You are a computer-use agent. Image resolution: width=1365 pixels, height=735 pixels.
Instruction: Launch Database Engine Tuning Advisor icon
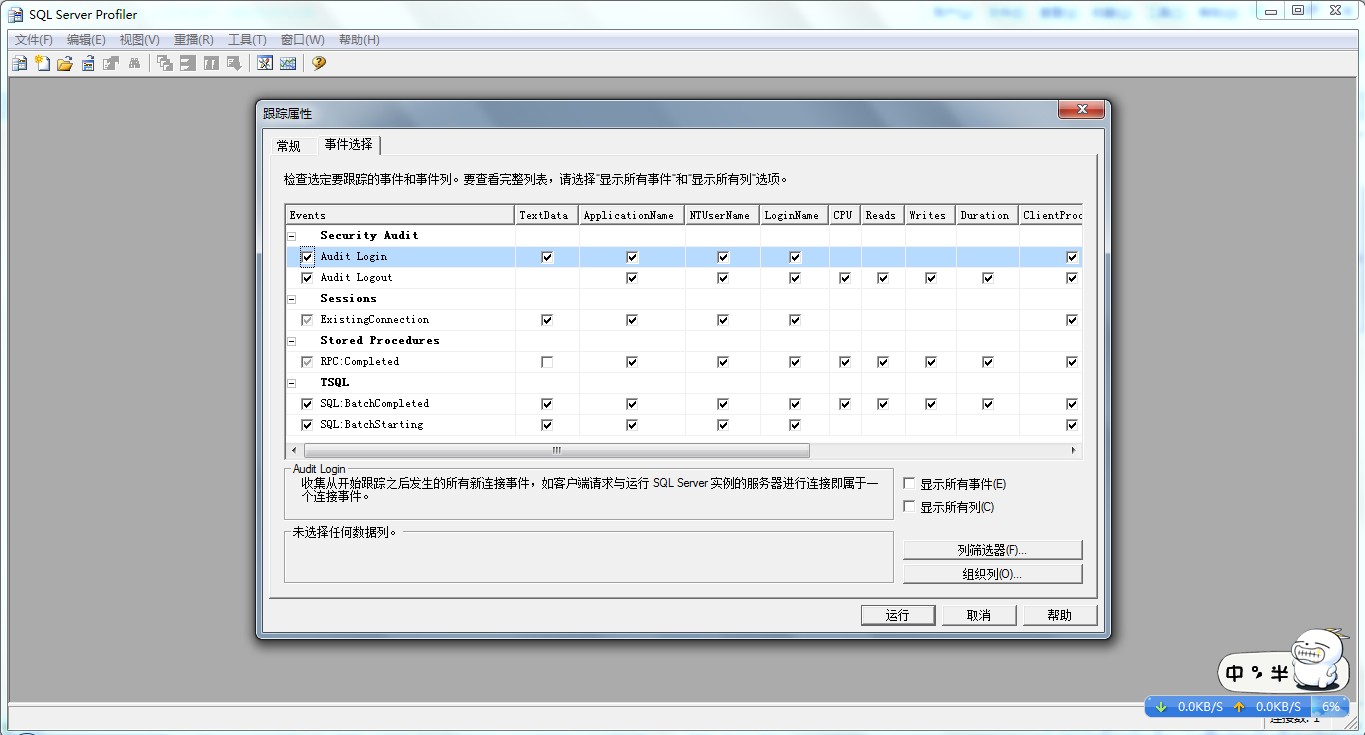click(x=265, y=63)
